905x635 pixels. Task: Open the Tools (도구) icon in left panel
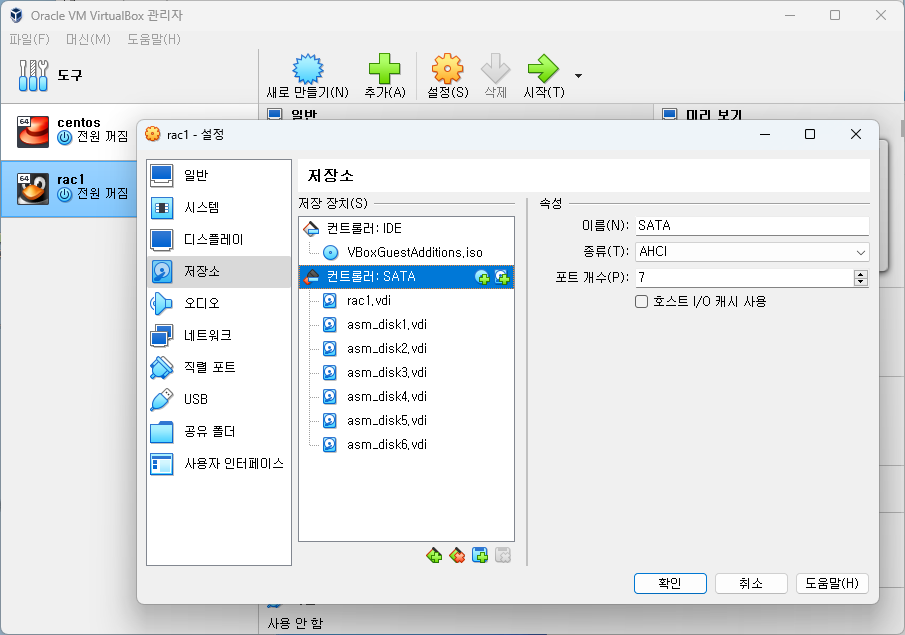(x=33, y=75)
